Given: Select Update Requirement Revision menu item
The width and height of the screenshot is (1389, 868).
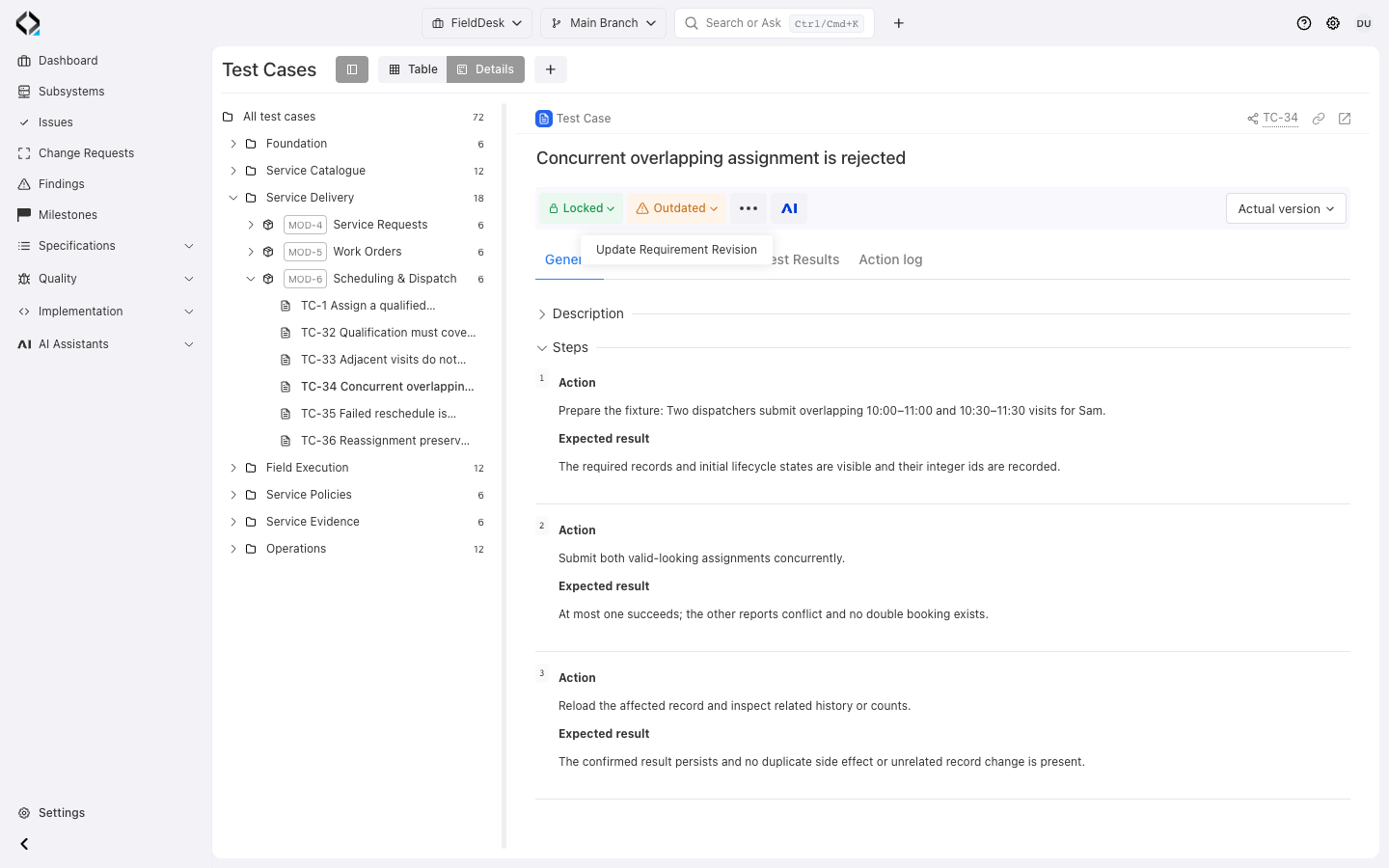Looking at the screenshot, I should point(676,250).
